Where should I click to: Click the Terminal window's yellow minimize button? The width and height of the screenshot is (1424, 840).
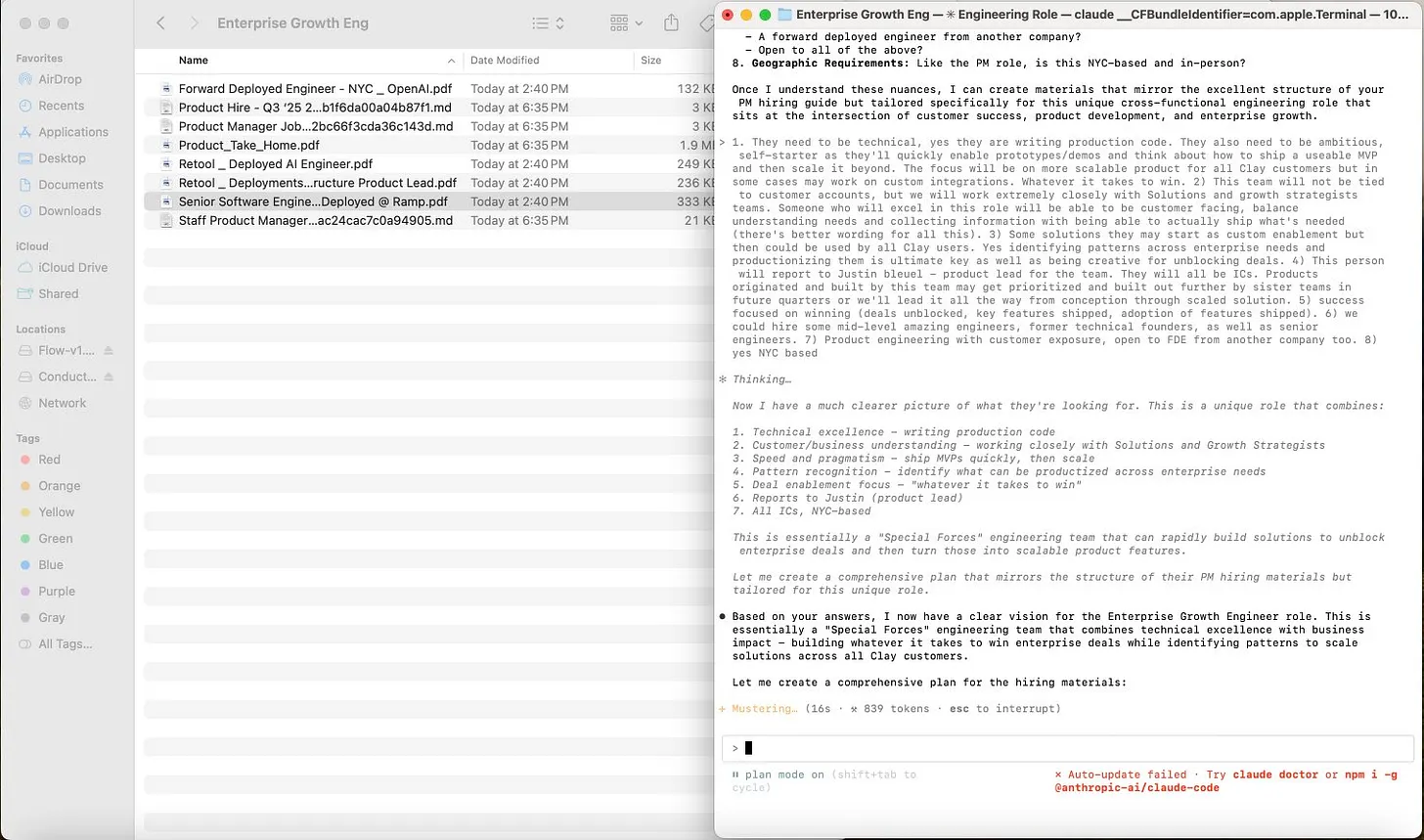tap(746, 15)
